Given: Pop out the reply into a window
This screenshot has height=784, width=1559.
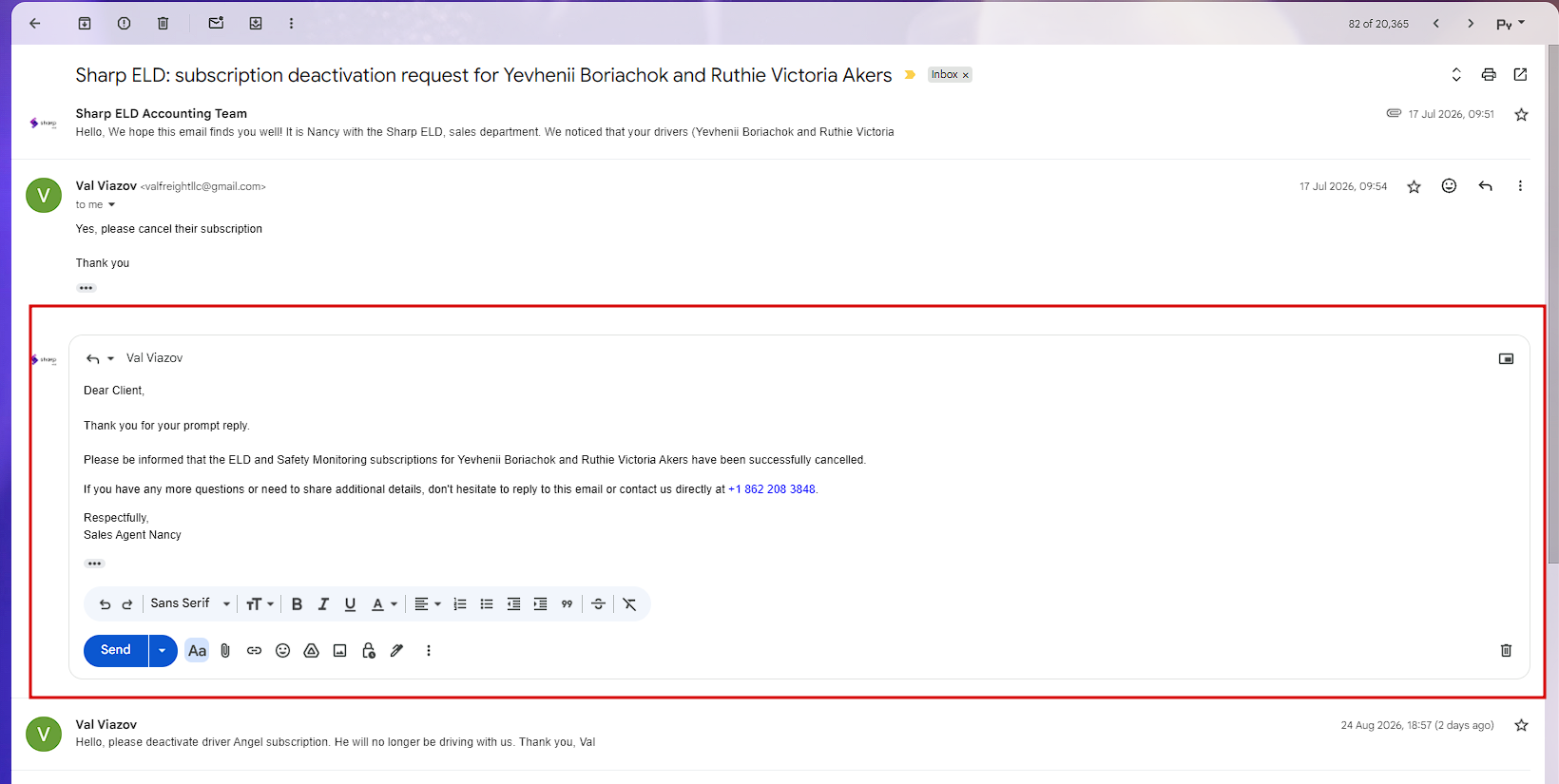Looking at the screenshot, I should pyautogui.click(x=1506, y=359).
